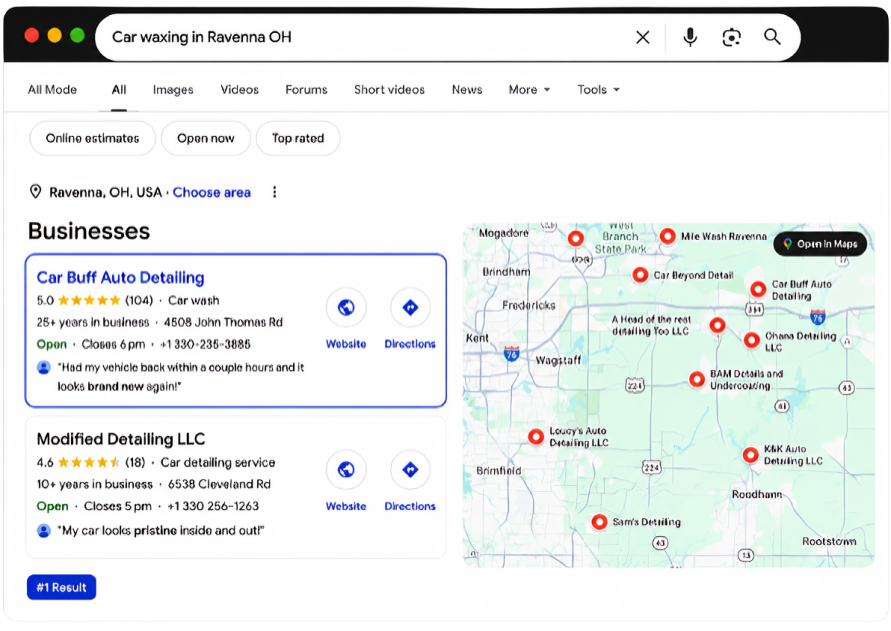Select the Mile Wash Ravenna map pin
This screenshot has width=891, height=631.
click(668, 236)
